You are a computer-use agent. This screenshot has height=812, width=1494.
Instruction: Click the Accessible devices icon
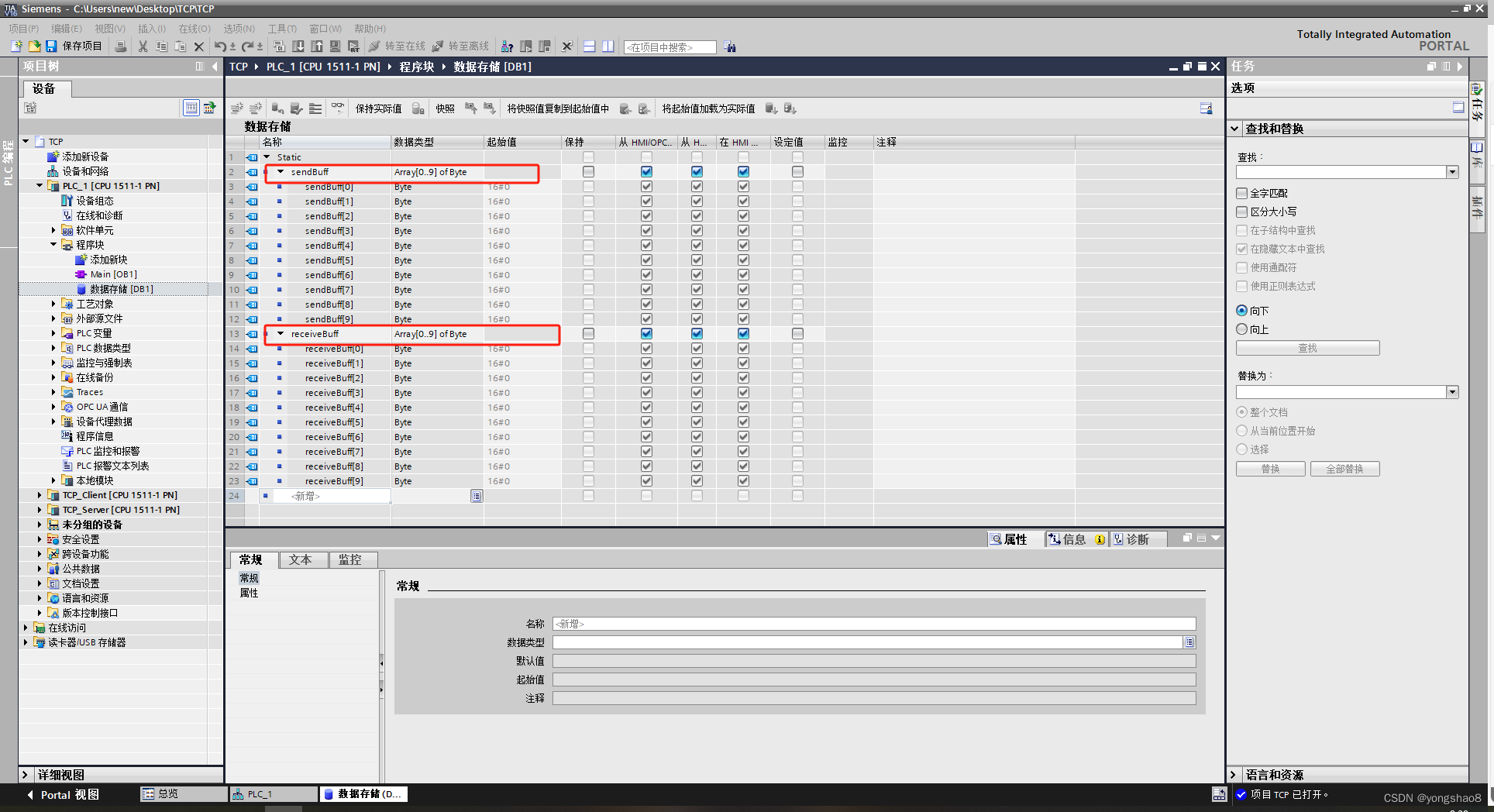tap(507, 46)
